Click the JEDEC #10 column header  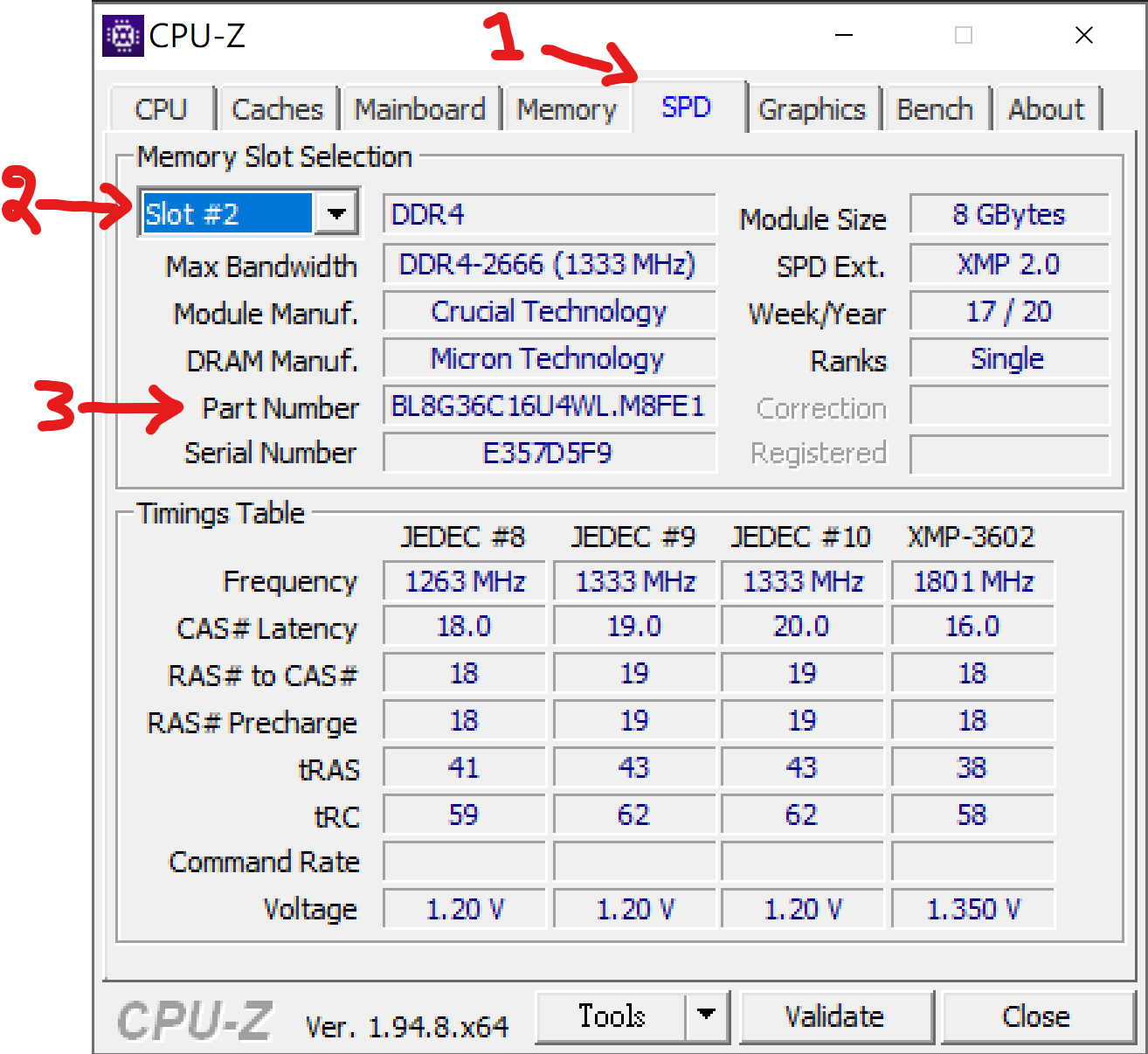(x=801, y=537)
